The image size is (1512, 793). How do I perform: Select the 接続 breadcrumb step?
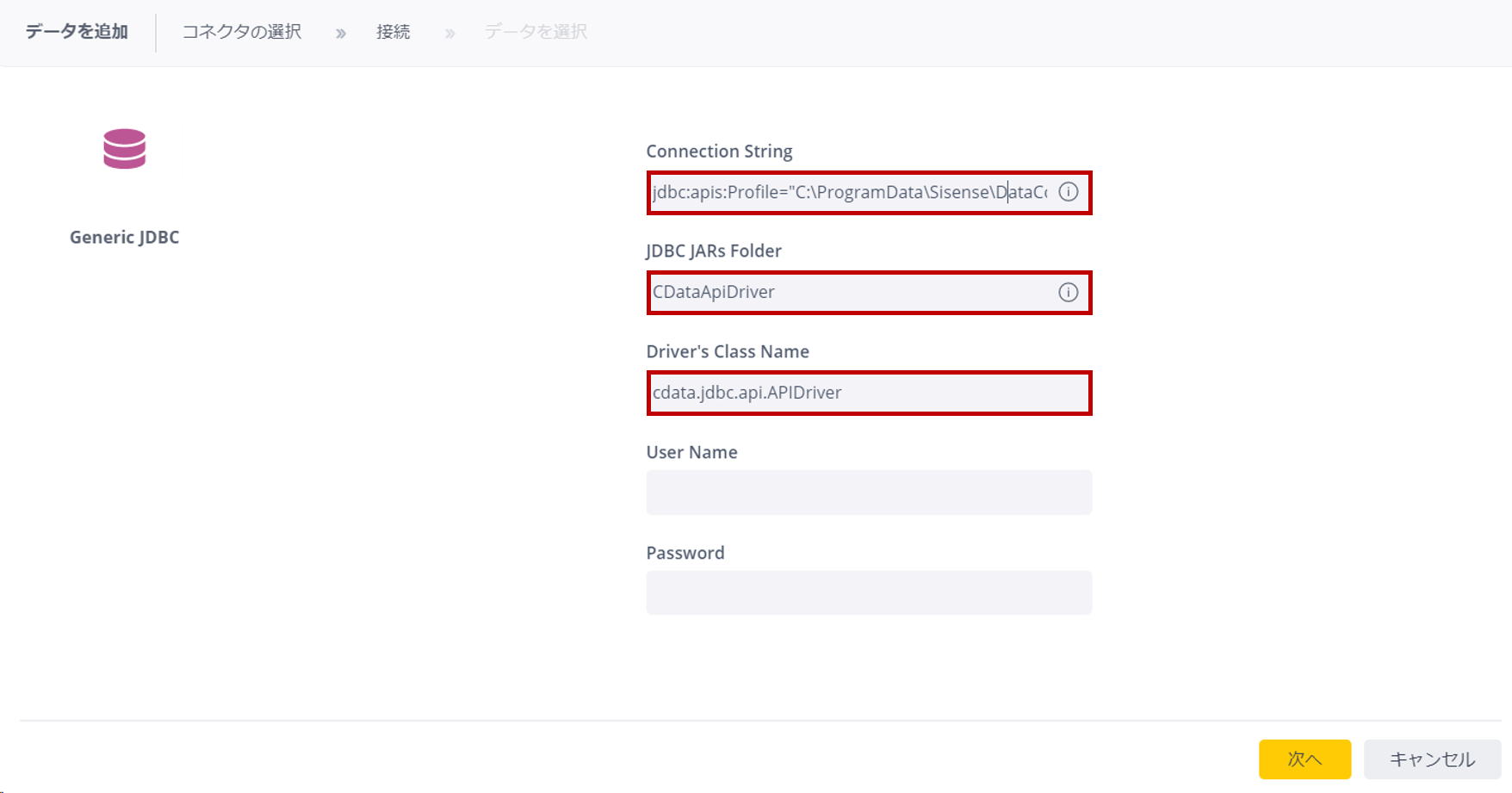[393, 32]
